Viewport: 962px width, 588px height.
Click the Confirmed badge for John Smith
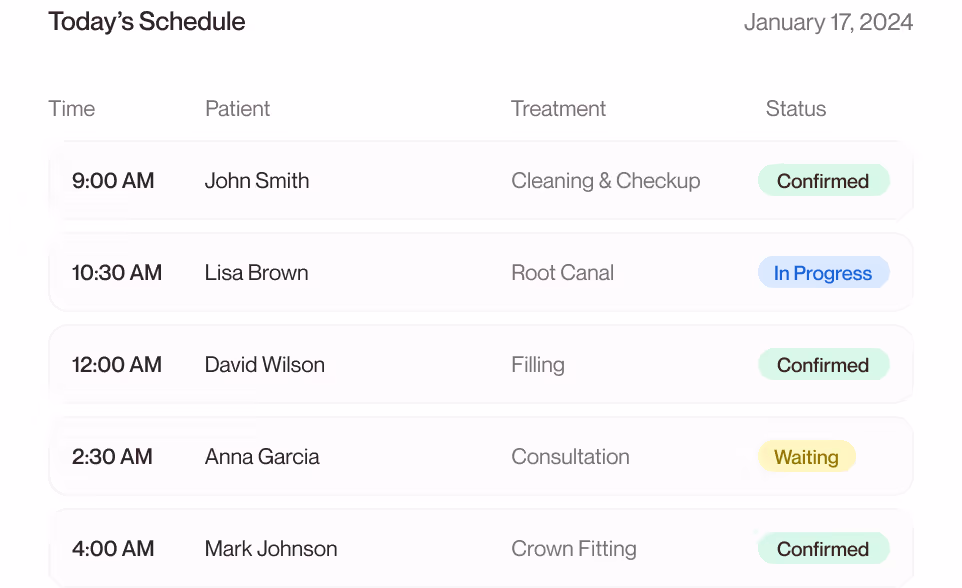point(823,180)
